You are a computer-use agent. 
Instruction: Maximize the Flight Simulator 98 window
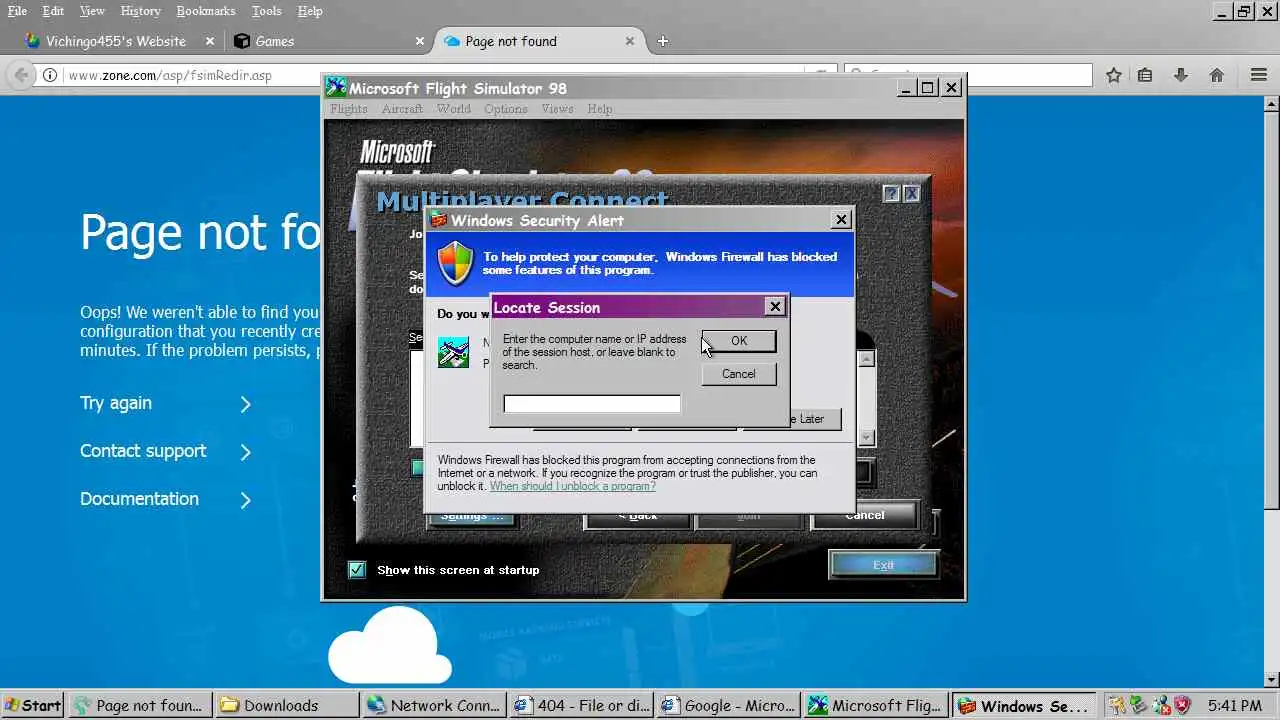click(928, 88)
